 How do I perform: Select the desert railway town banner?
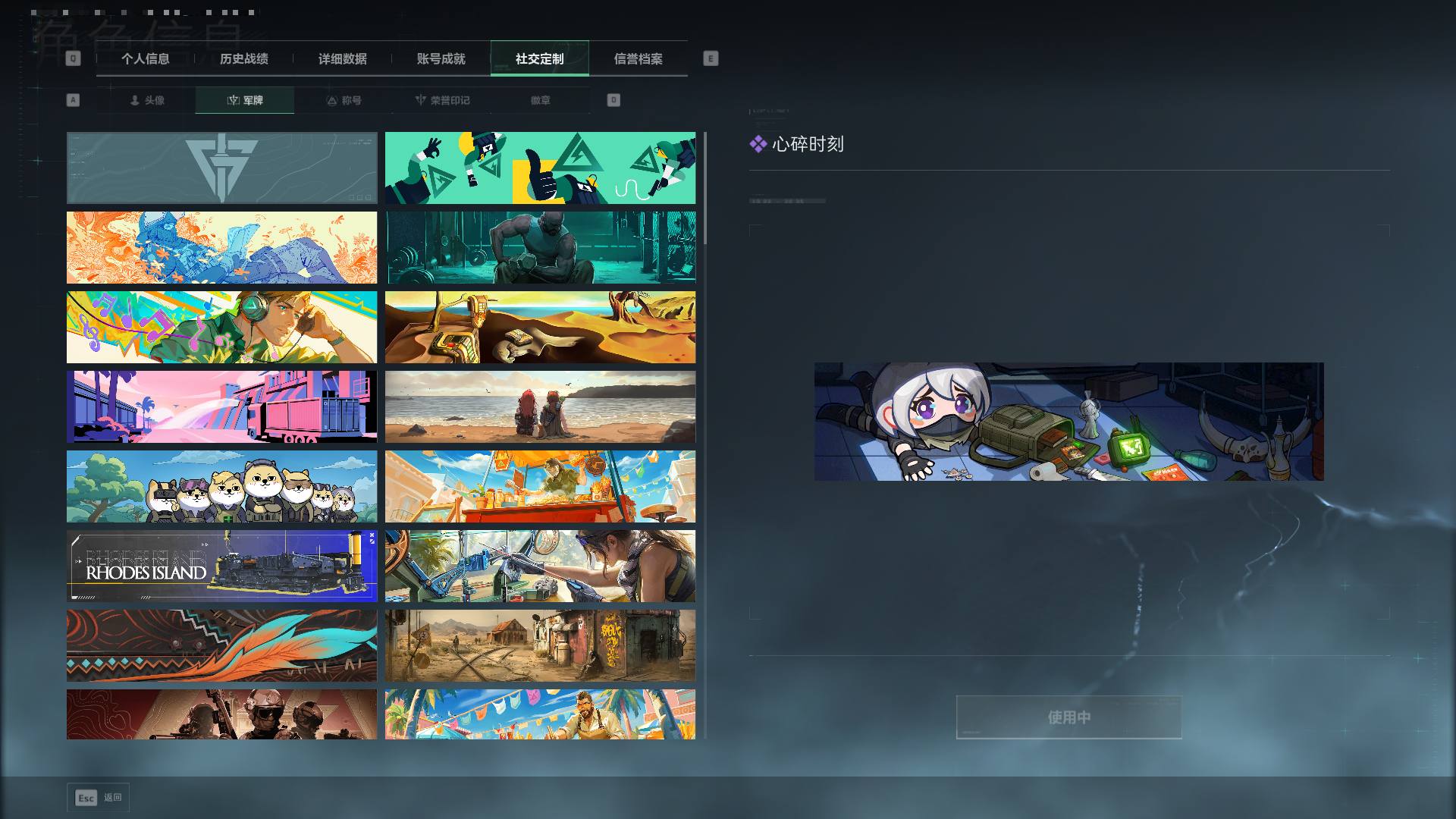(540, 646)
